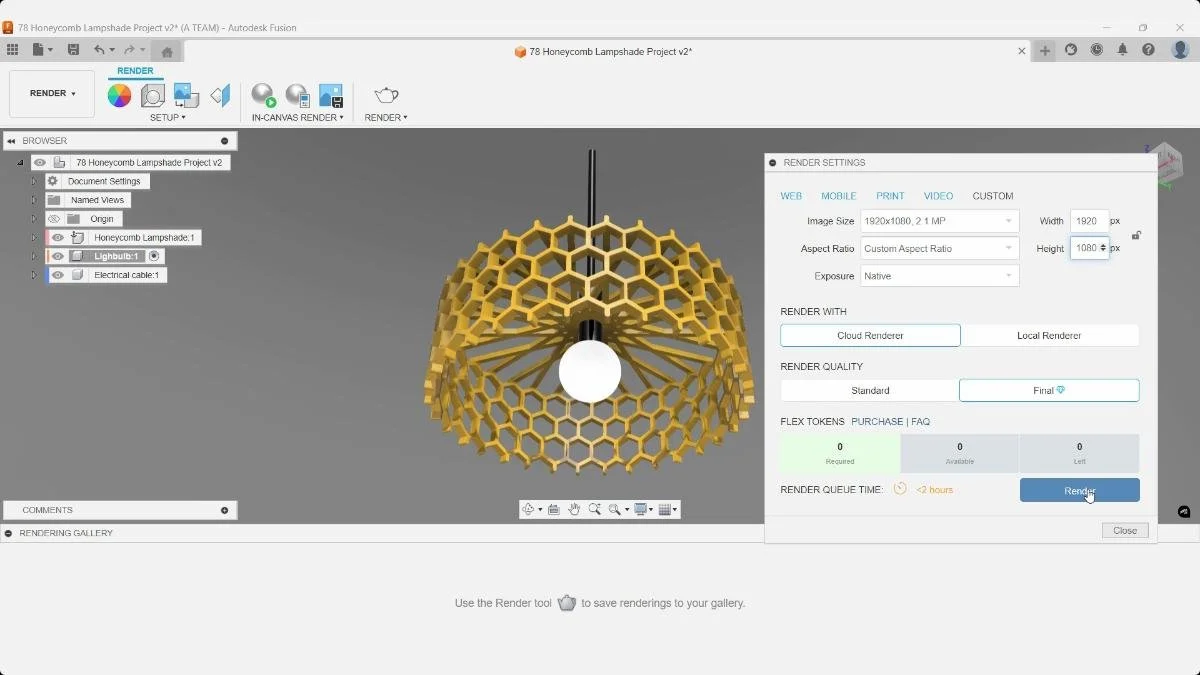The height and width of the screenshot is (675, 1200).
Task: Click the Undo arrow
Action: pos(99,50)
